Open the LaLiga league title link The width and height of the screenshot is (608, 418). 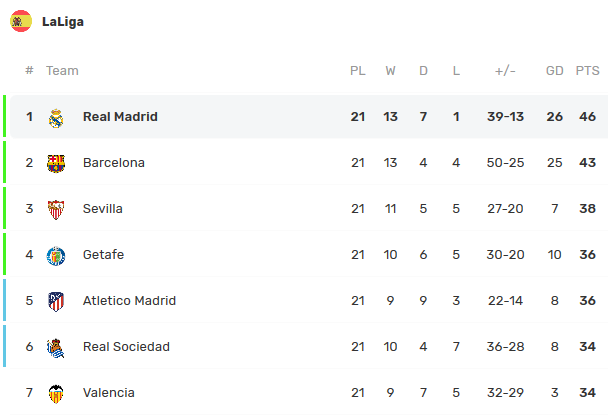pos(62,21)
